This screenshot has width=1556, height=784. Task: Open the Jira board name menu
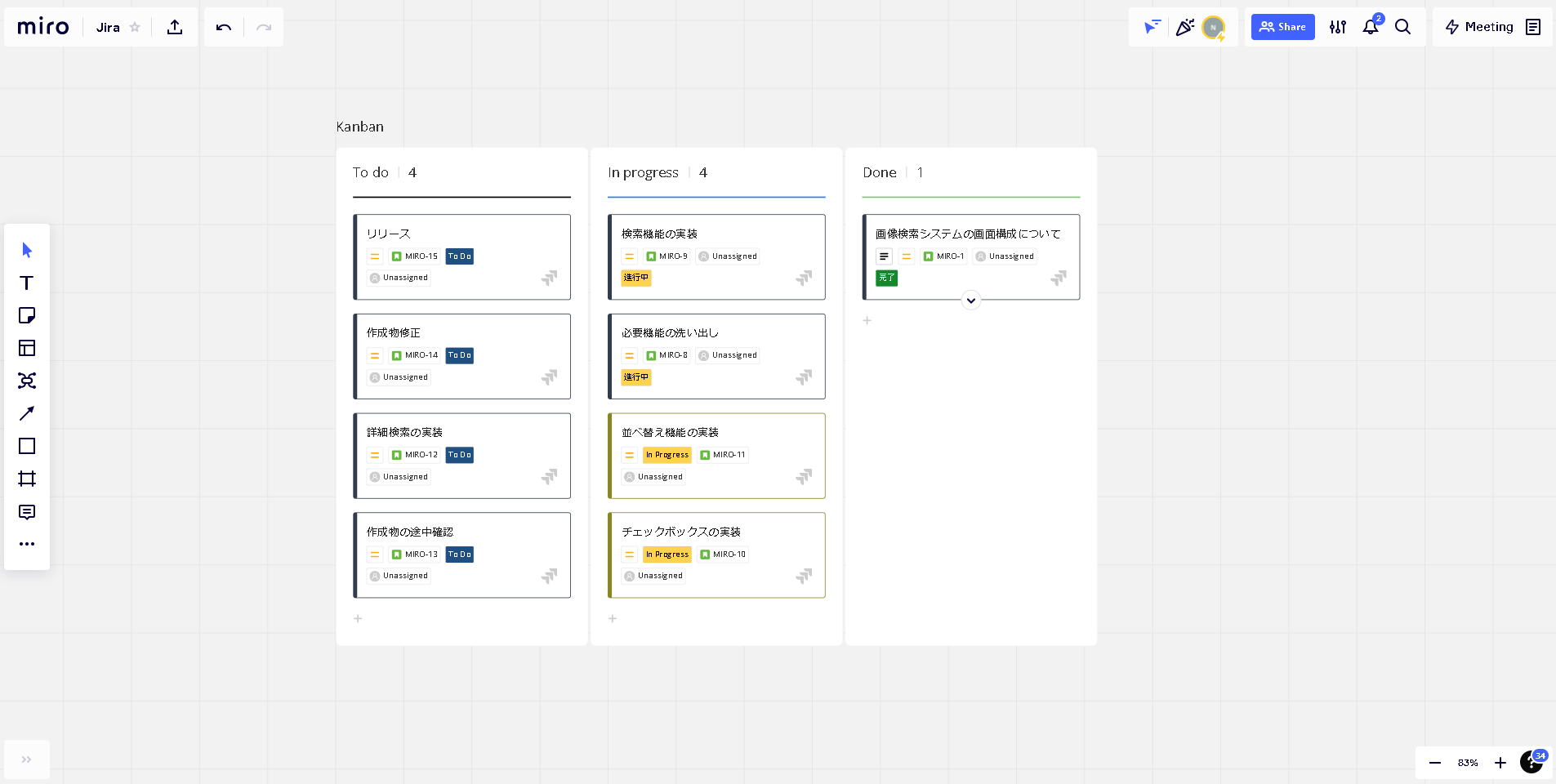(108, 27)
